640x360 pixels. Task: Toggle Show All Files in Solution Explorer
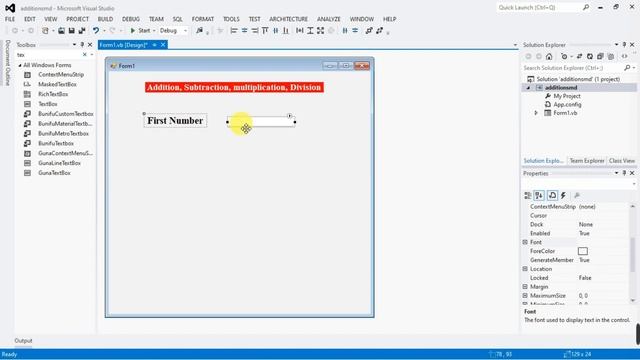[611, 56]
